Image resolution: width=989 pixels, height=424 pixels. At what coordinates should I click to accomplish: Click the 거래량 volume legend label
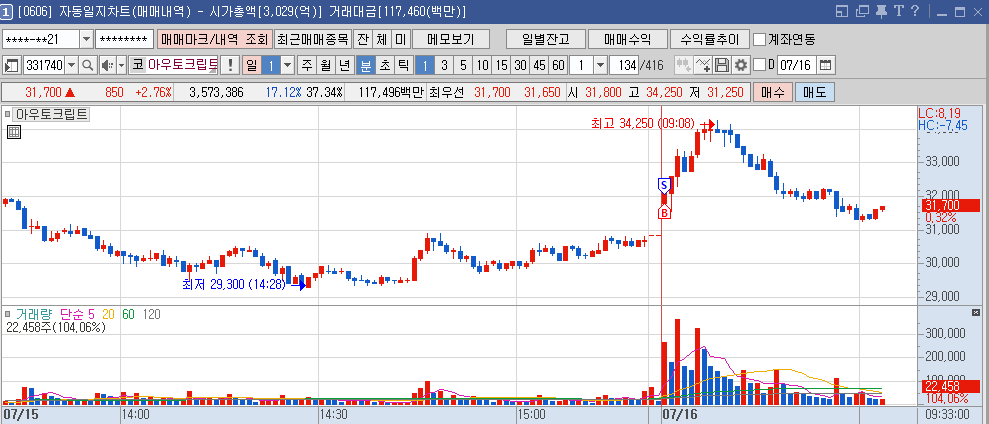pos(35,314)
